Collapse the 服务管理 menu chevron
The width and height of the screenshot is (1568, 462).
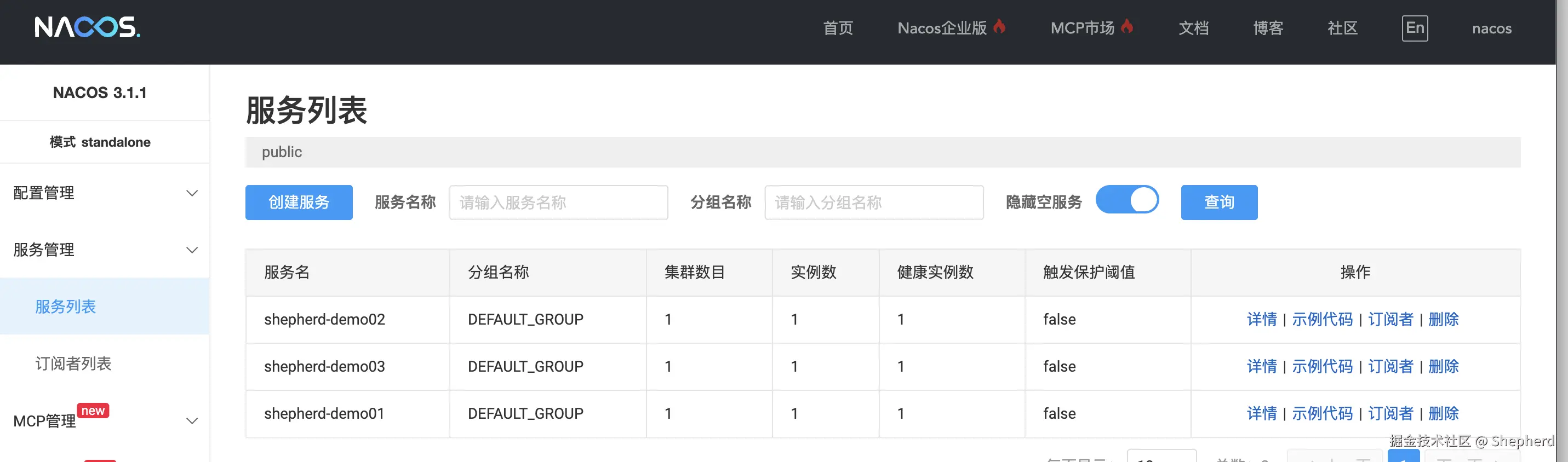click(192, 250)
